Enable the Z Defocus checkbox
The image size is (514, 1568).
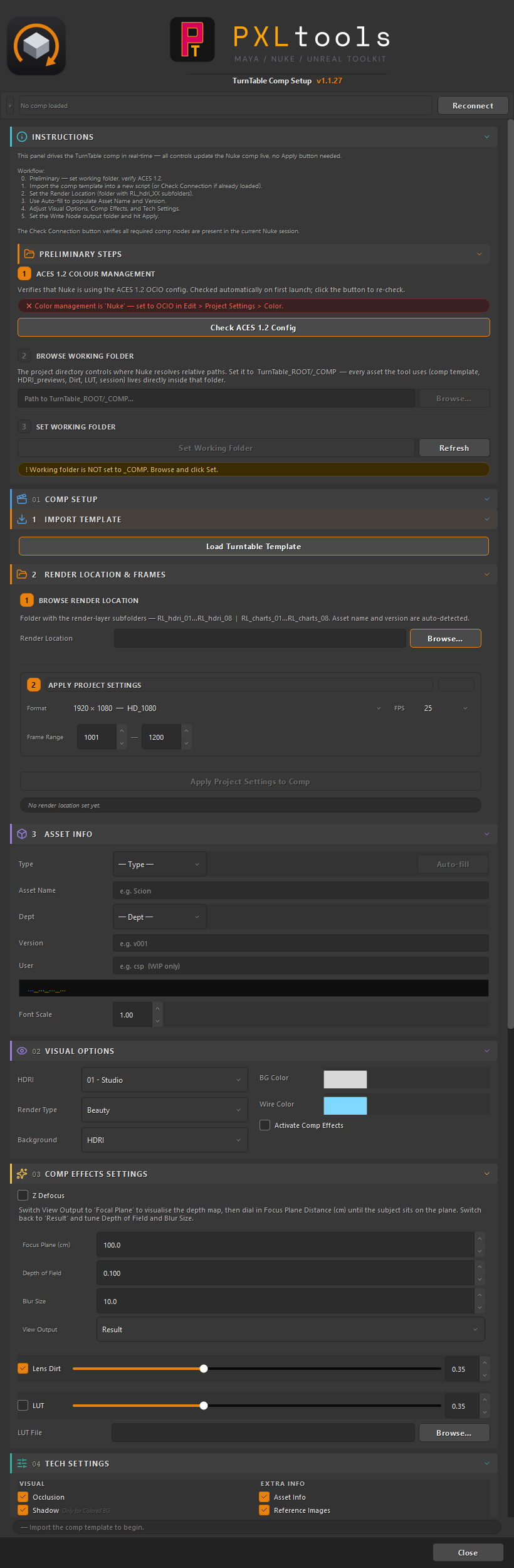[x=23, y=1195]
